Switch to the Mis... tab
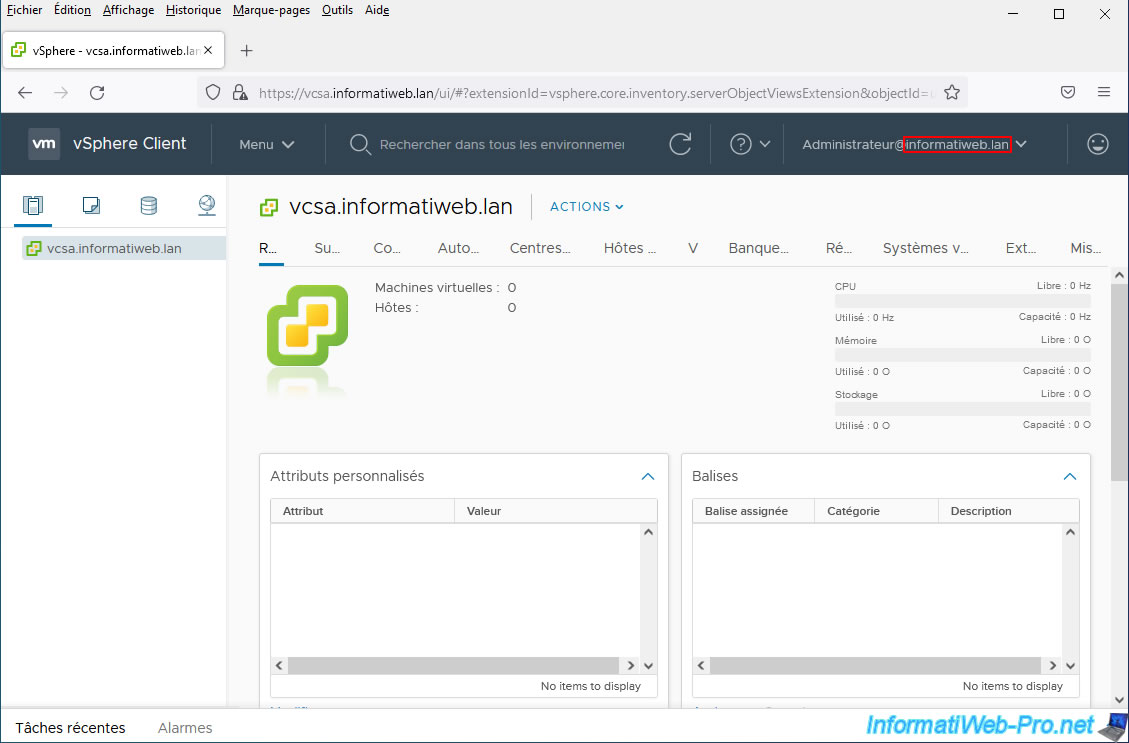The width and height of the screenshot is (1129, 743). pyautogui.click(x=1086, y=248)
